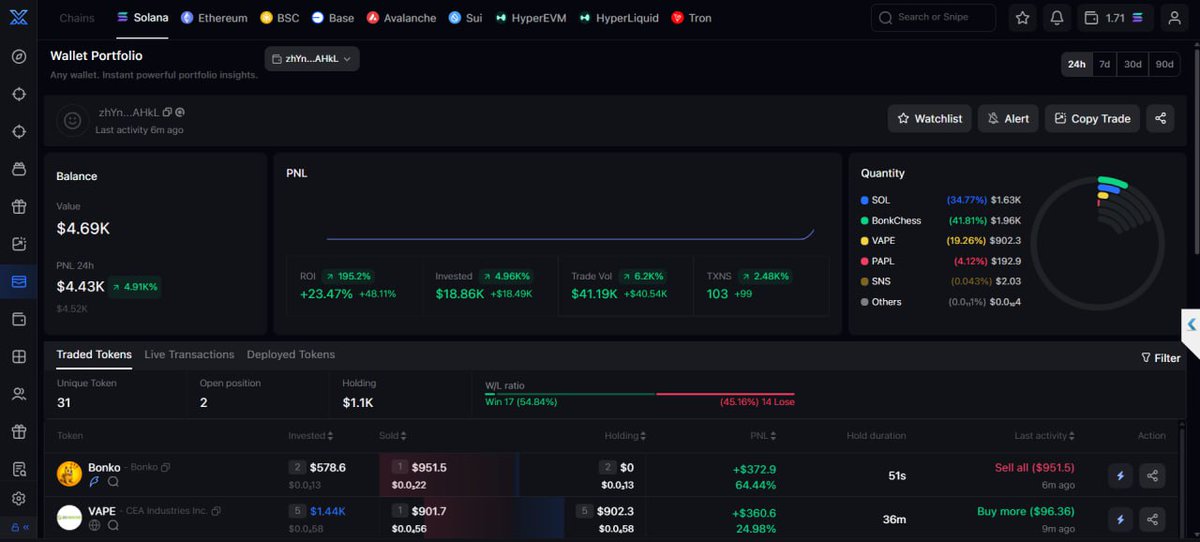
Task: Open user profile icon in top bar
Action: coord(1175,18)
